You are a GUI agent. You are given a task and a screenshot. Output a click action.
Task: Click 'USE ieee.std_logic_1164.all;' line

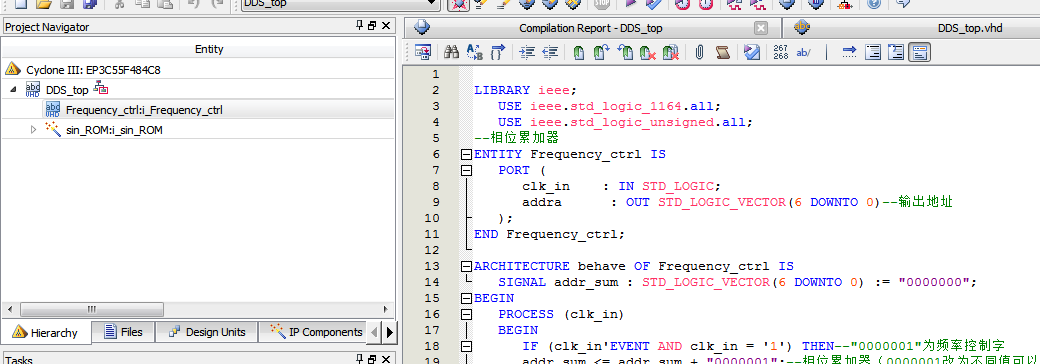click(x=610, y=106)
